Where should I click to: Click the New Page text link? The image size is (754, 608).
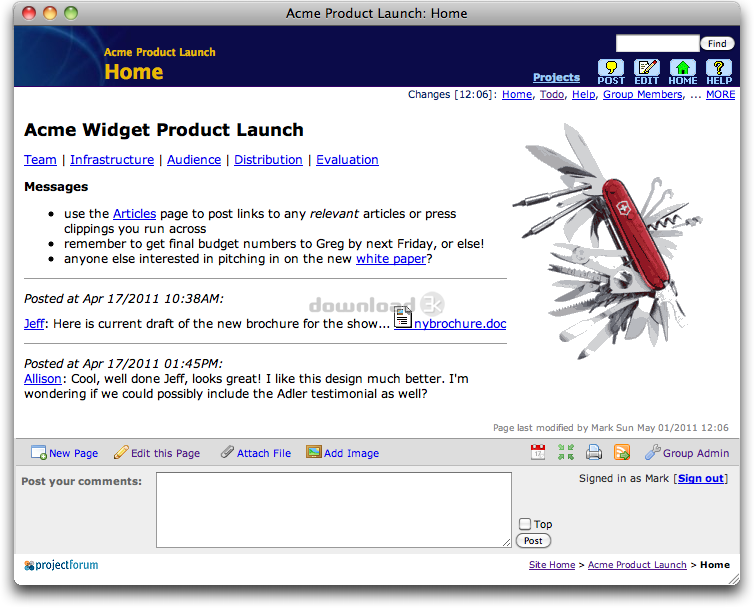(74, 453)
